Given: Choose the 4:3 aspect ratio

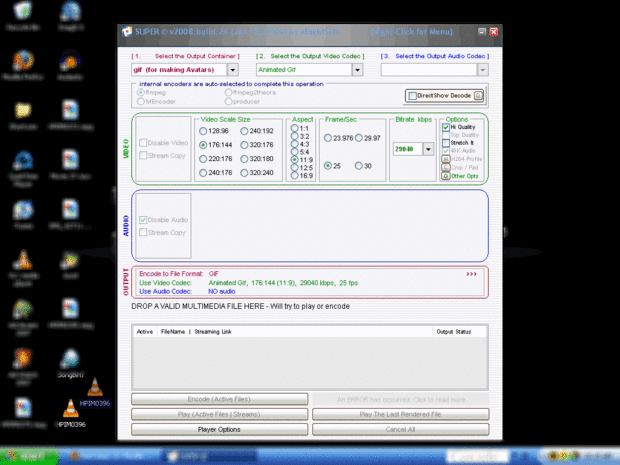Looking at the screenshot, I should (294, 144).
